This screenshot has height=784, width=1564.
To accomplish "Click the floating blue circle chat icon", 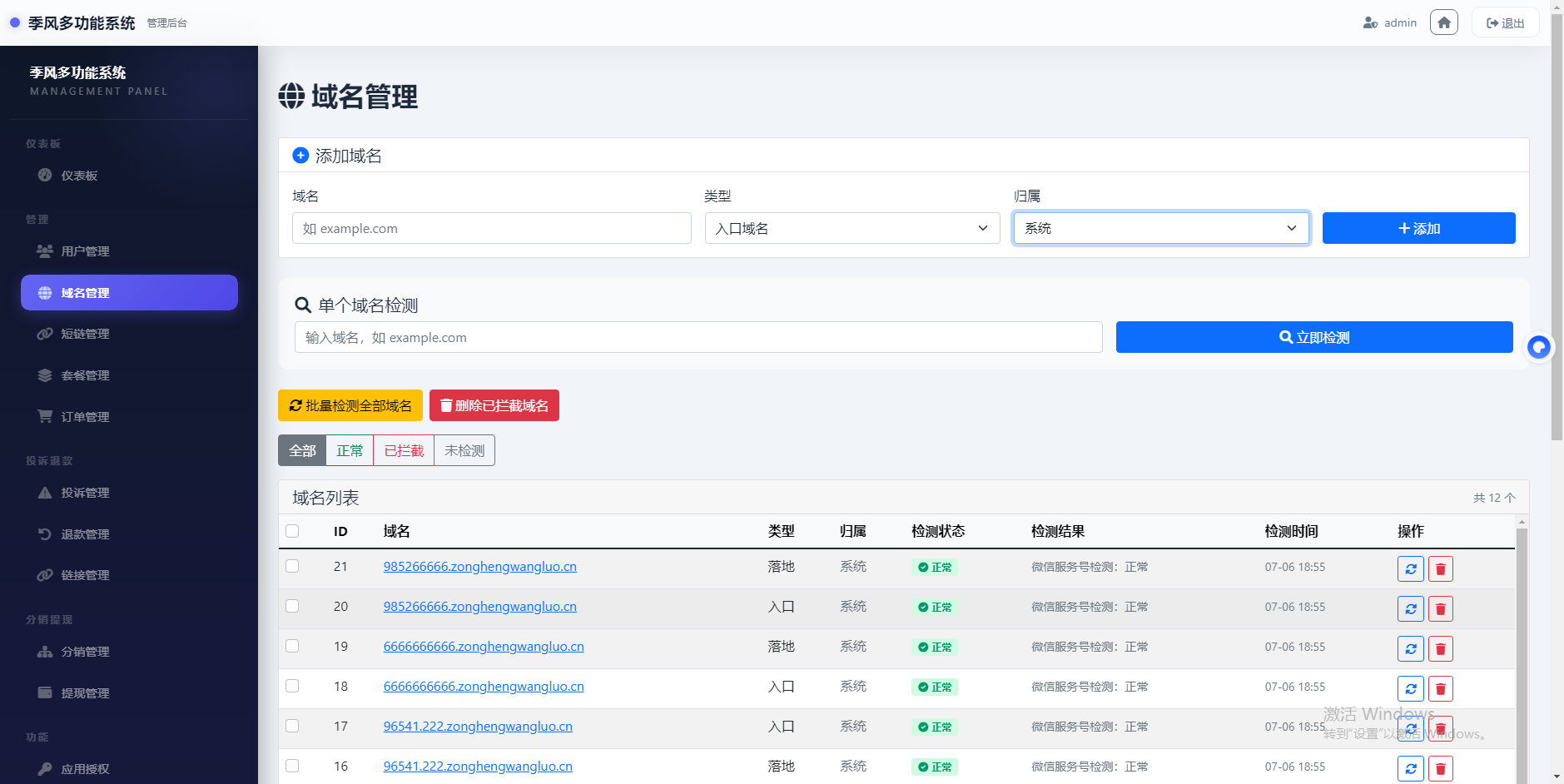I will tap(1539, 347).
